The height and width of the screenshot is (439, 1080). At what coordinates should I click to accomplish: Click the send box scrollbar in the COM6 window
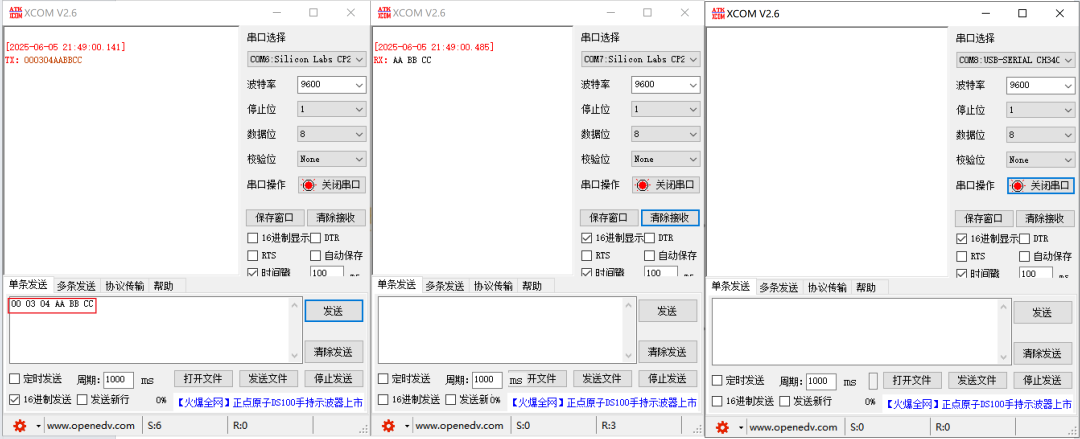click(x=295, y=329)
